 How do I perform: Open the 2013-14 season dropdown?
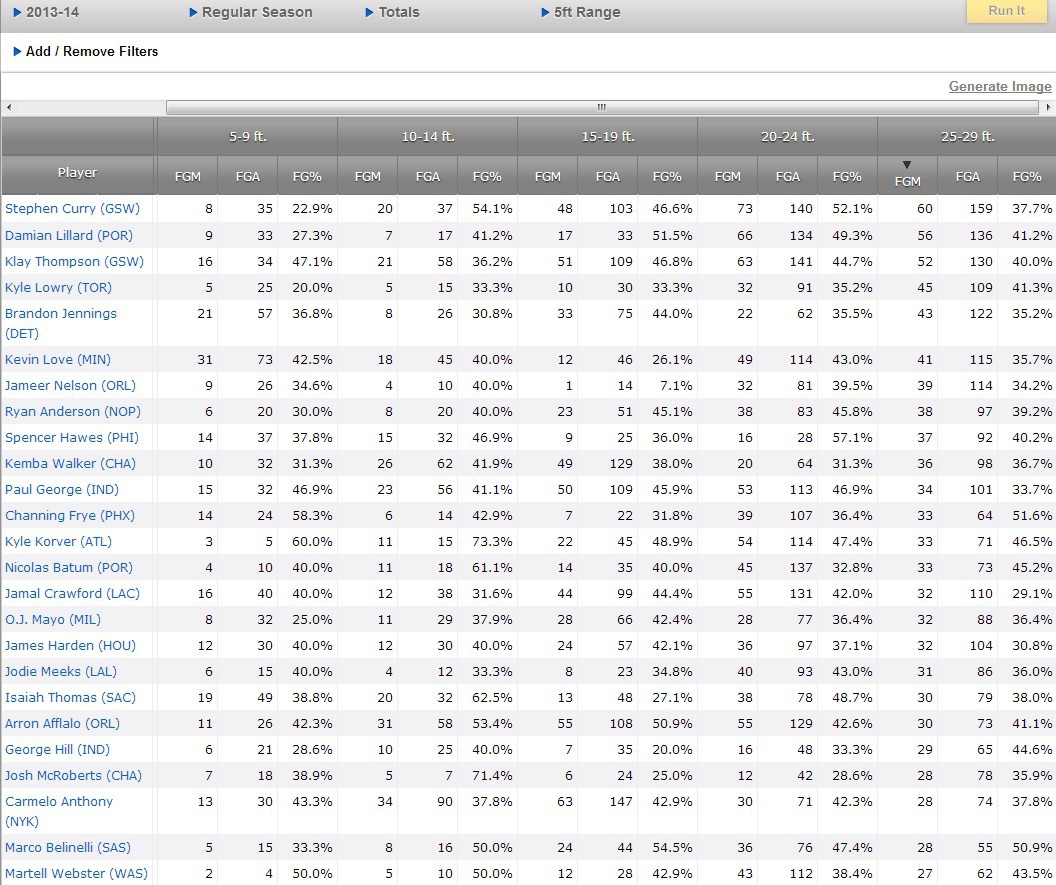(x=46, y=12)
